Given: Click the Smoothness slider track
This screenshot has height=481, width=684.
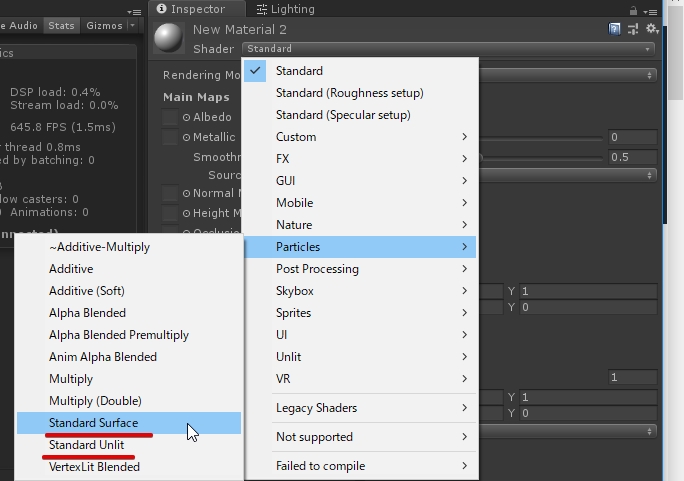Looking at the screenshot, I should 541,157.
